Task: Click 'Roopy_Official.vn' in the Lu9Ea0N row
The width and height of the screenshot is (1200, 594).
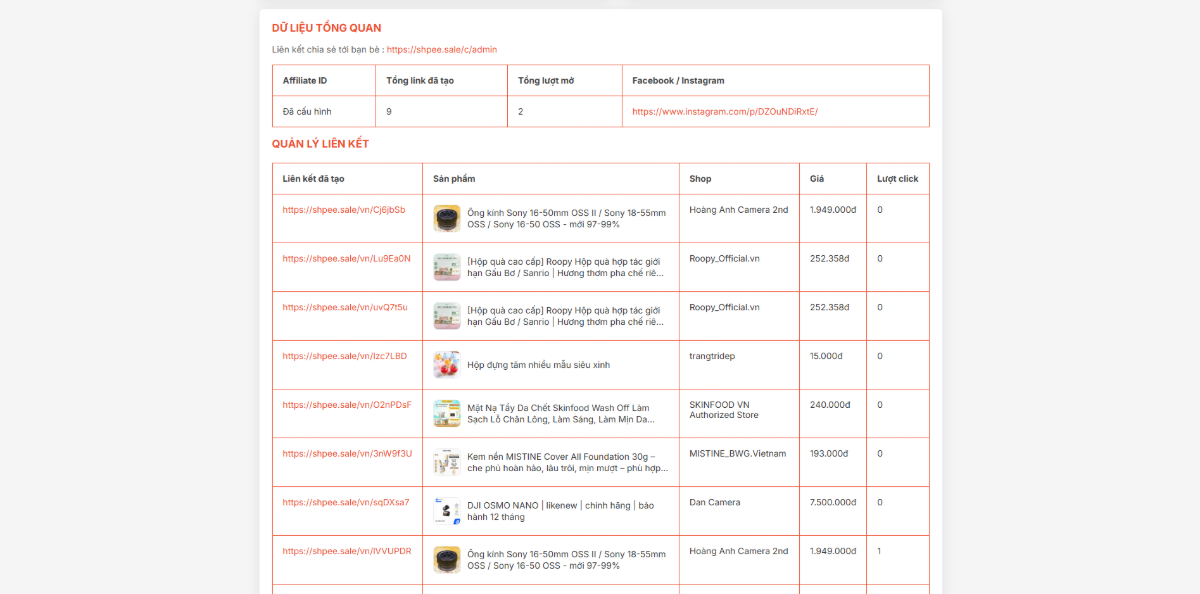Action: pos(724,259)
